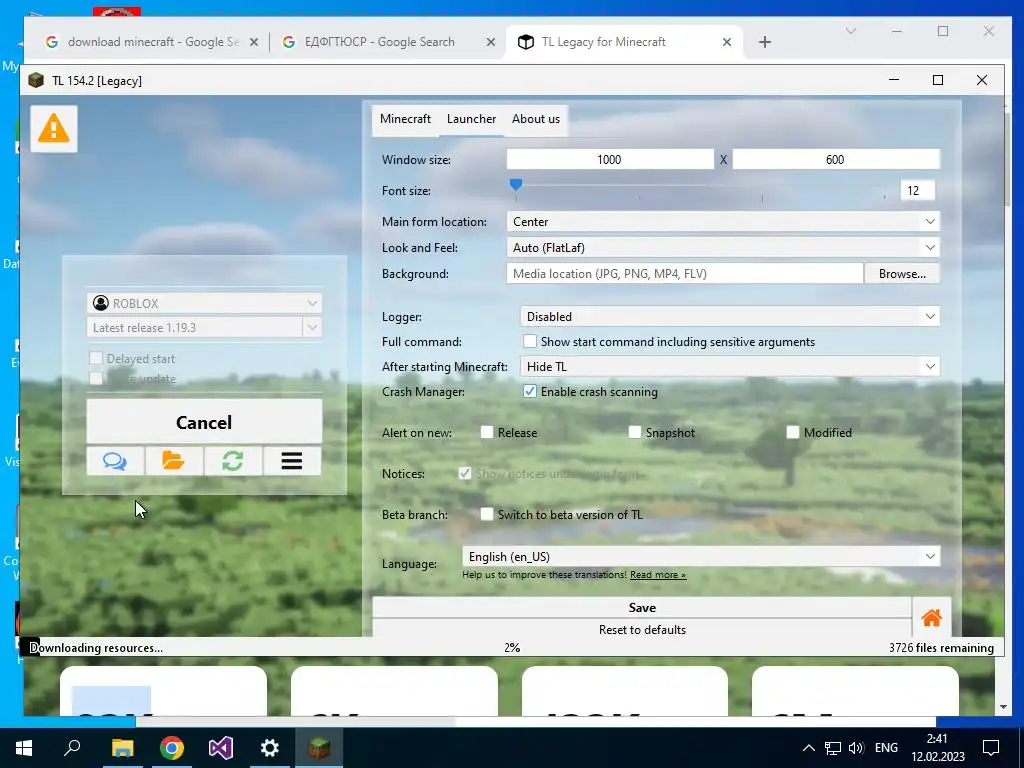Open Windows Start menu
Viewport: 1024px width, 768px height.
[24, 748]
